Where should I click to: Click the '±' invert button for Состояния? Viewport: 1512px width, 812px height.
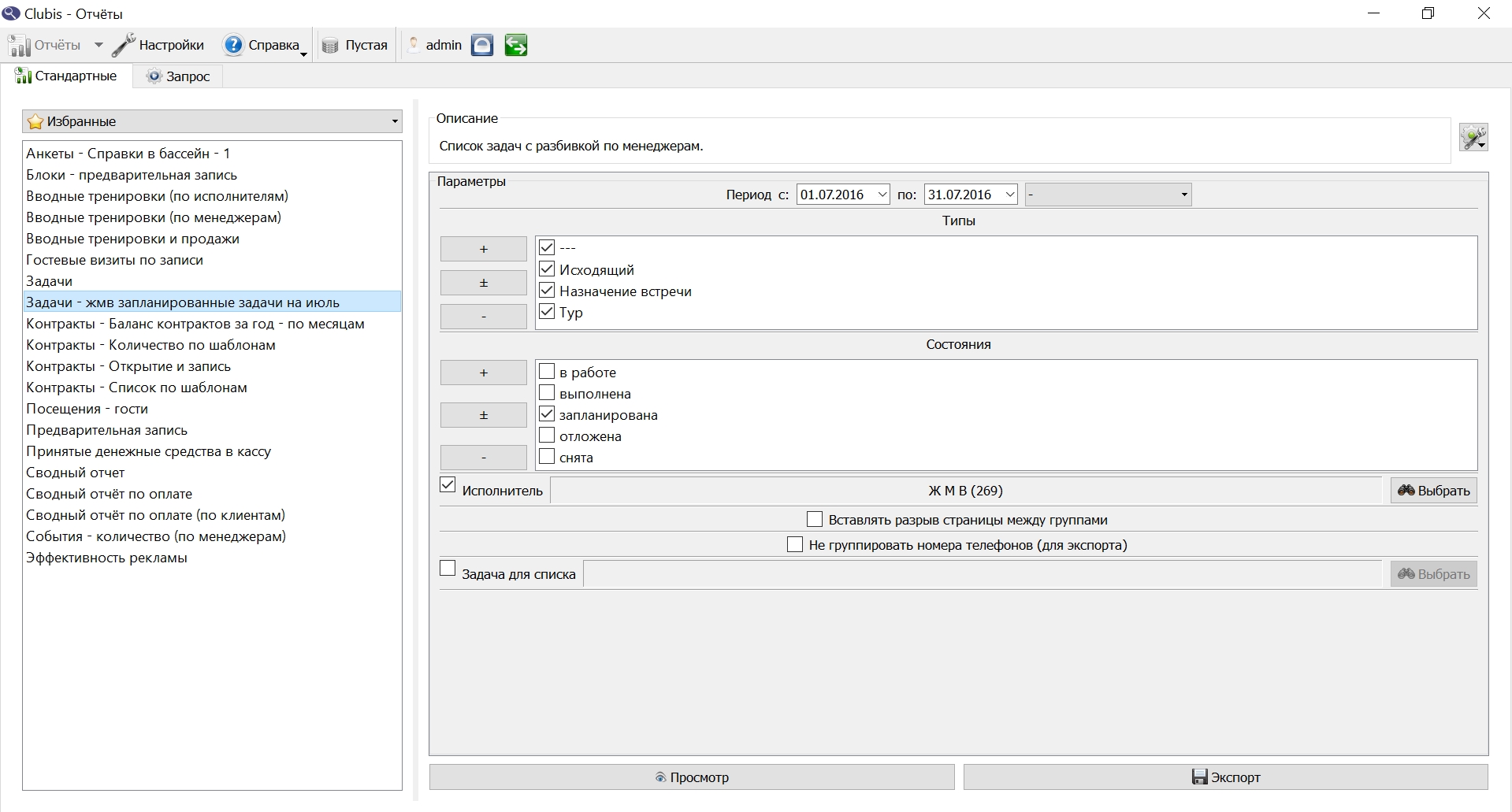(483, 415)
